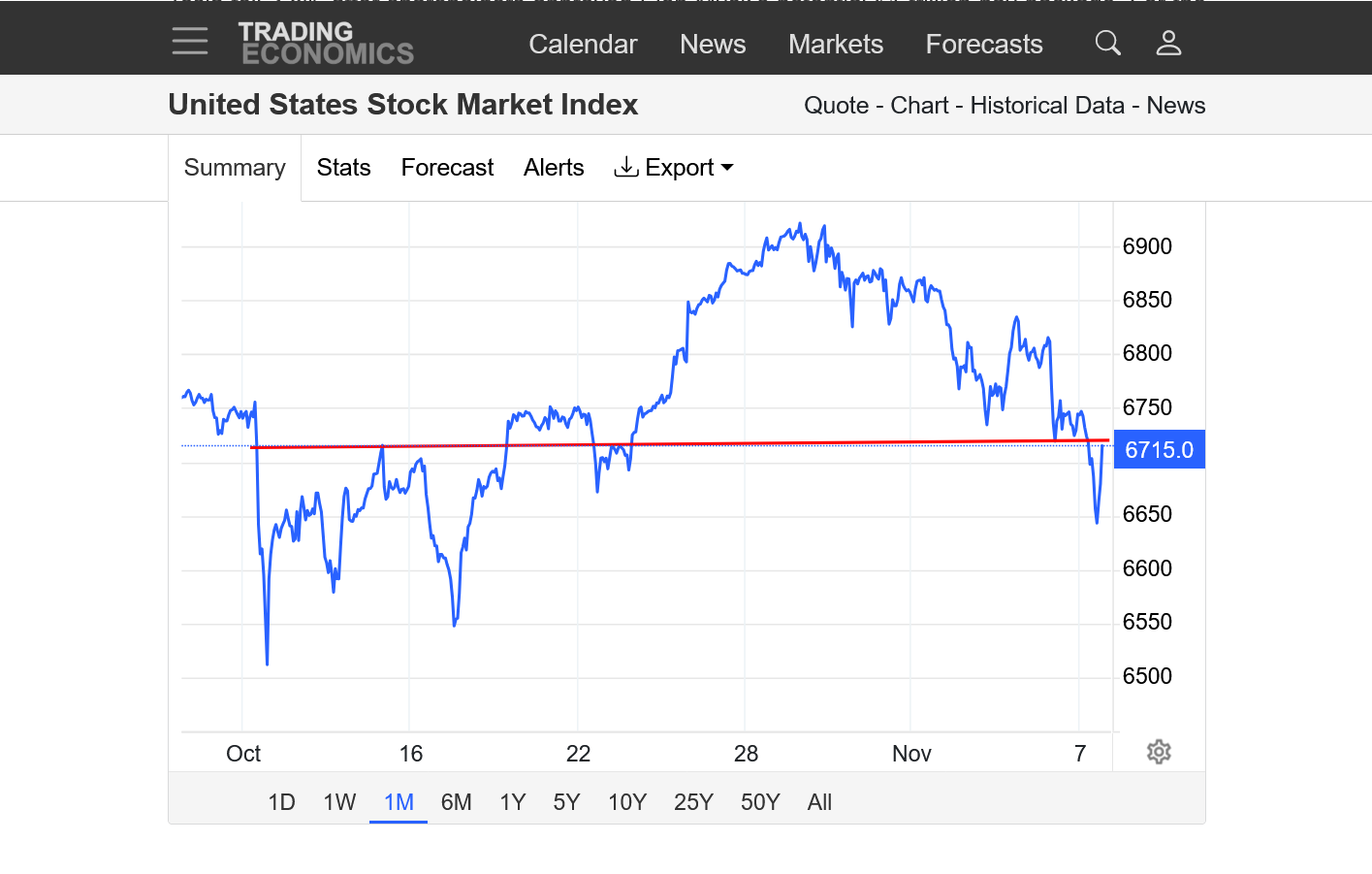Screen dimensions: 1372x874
Task: Open Forecasts in the navigation bar
Action: click(x=983, y=44)
